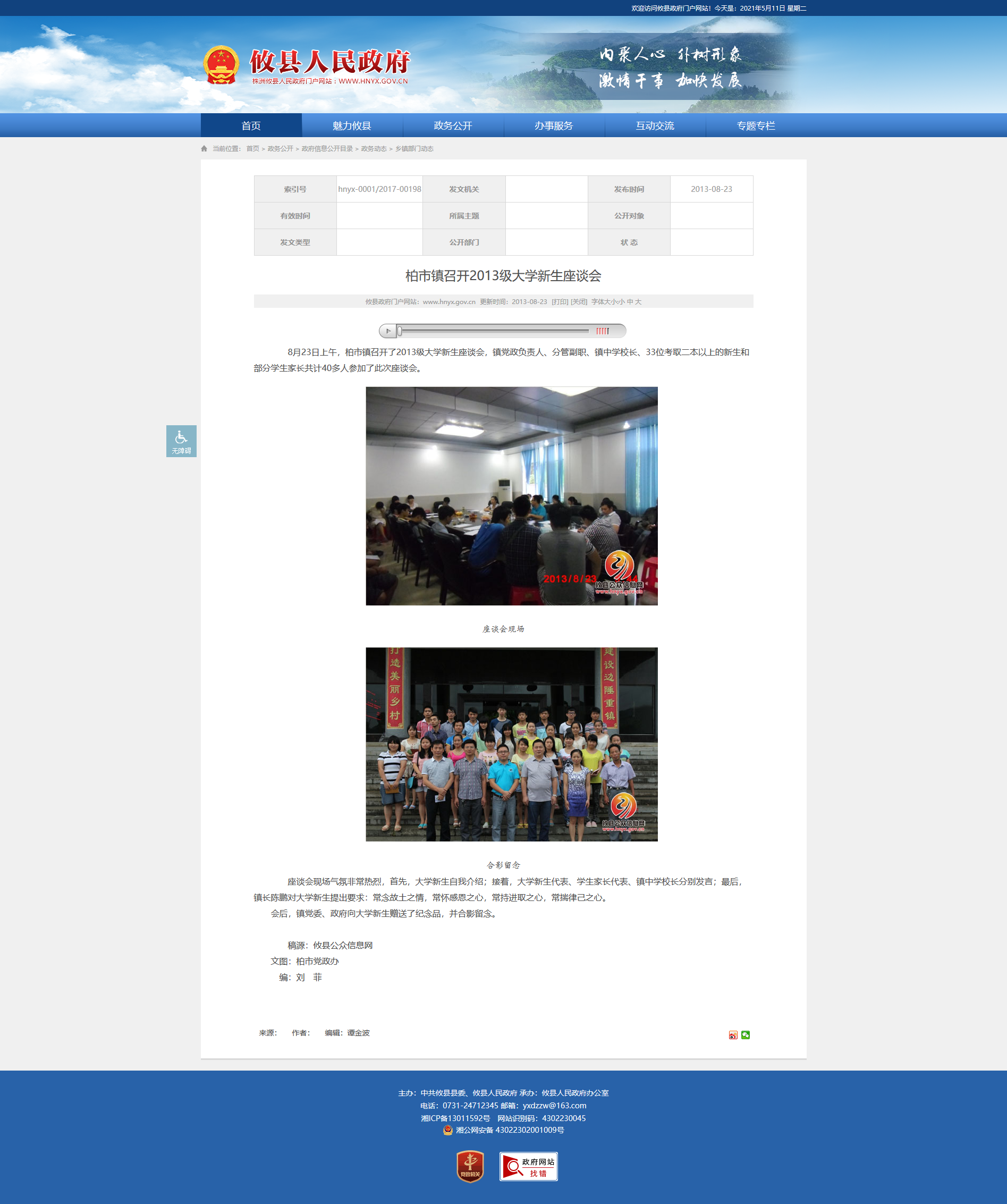Share the article via green WeChat icon
The width and height of the screenshot is (1007, 1204).
(x=745, y=1035)
